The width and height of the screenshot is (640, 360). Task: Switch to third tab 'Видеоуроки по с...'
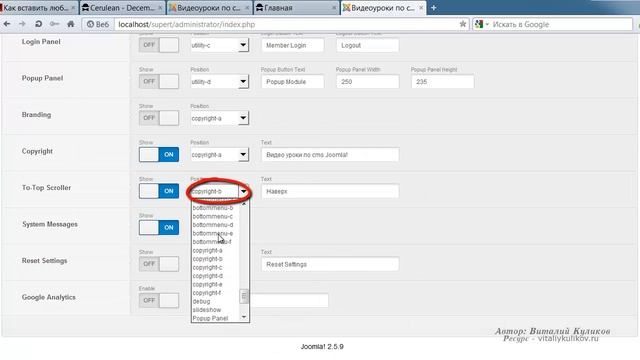[x=209, y=8]
